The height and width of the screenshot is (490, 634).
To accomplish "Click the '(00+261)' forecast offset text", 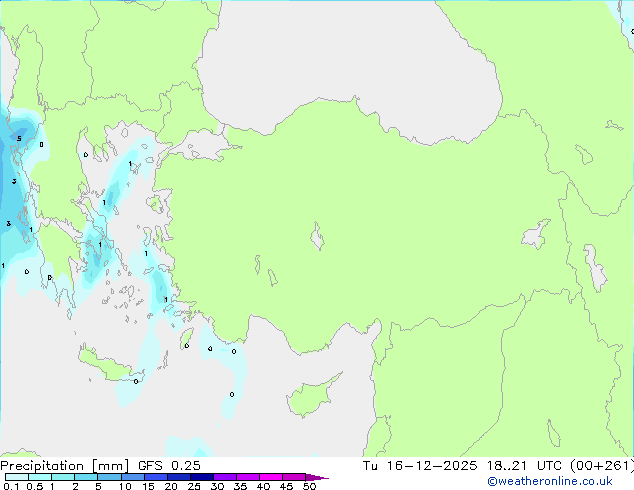I will point(602,466).
